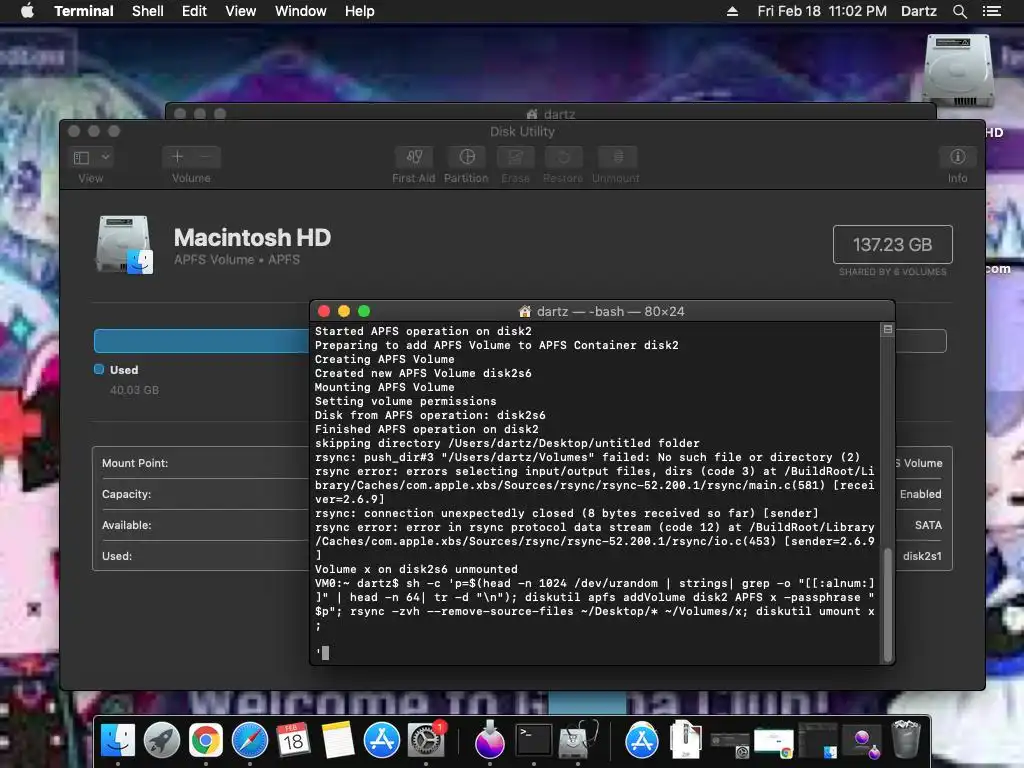
Task: Open Disk Utility from the Dock
Action: coord(577,741)
